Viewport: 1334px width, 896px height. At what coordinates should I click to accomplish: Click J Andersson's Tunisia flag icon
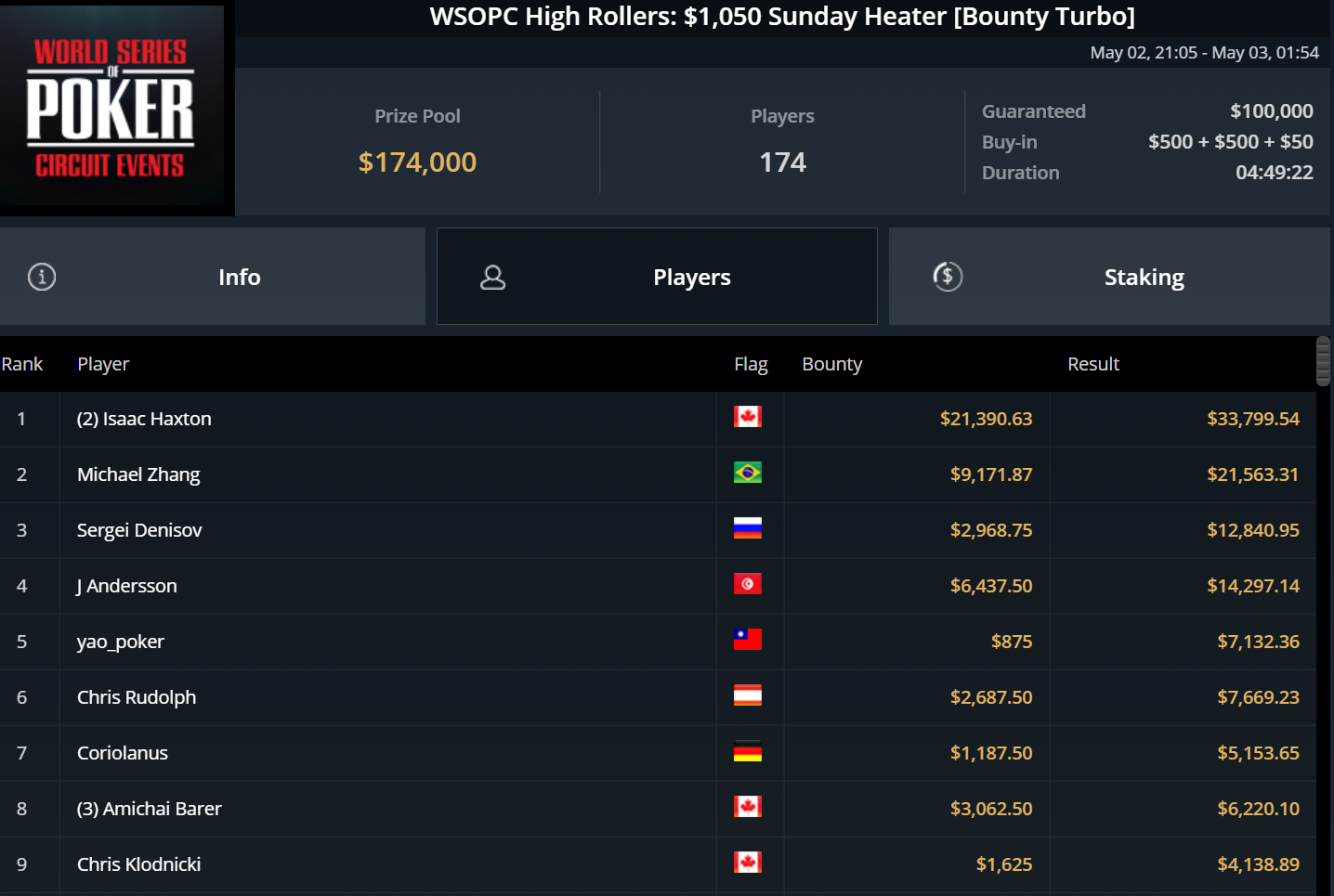pyautogui.click(x=747, y=584)
